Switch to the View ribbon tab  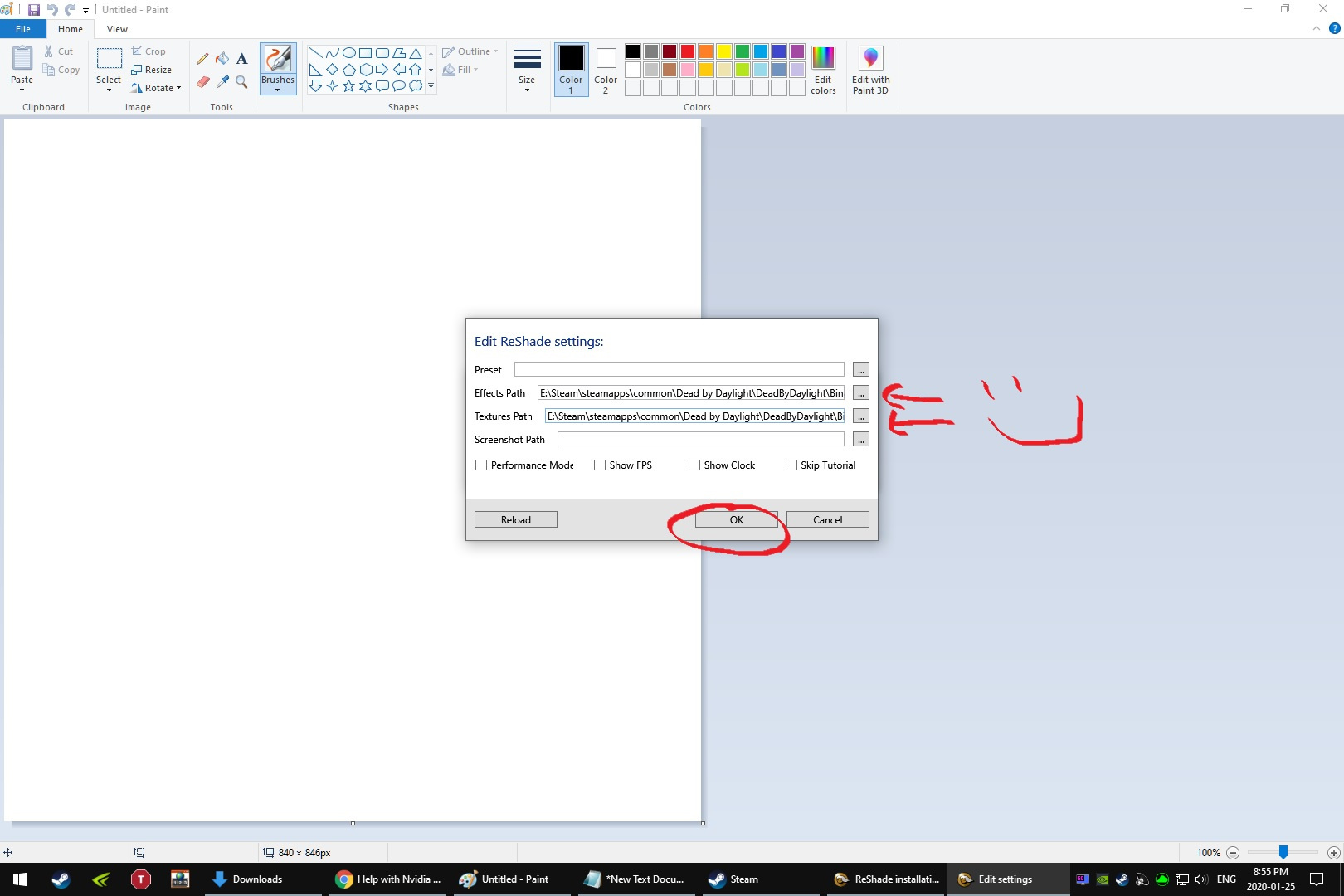click(117, 29)
